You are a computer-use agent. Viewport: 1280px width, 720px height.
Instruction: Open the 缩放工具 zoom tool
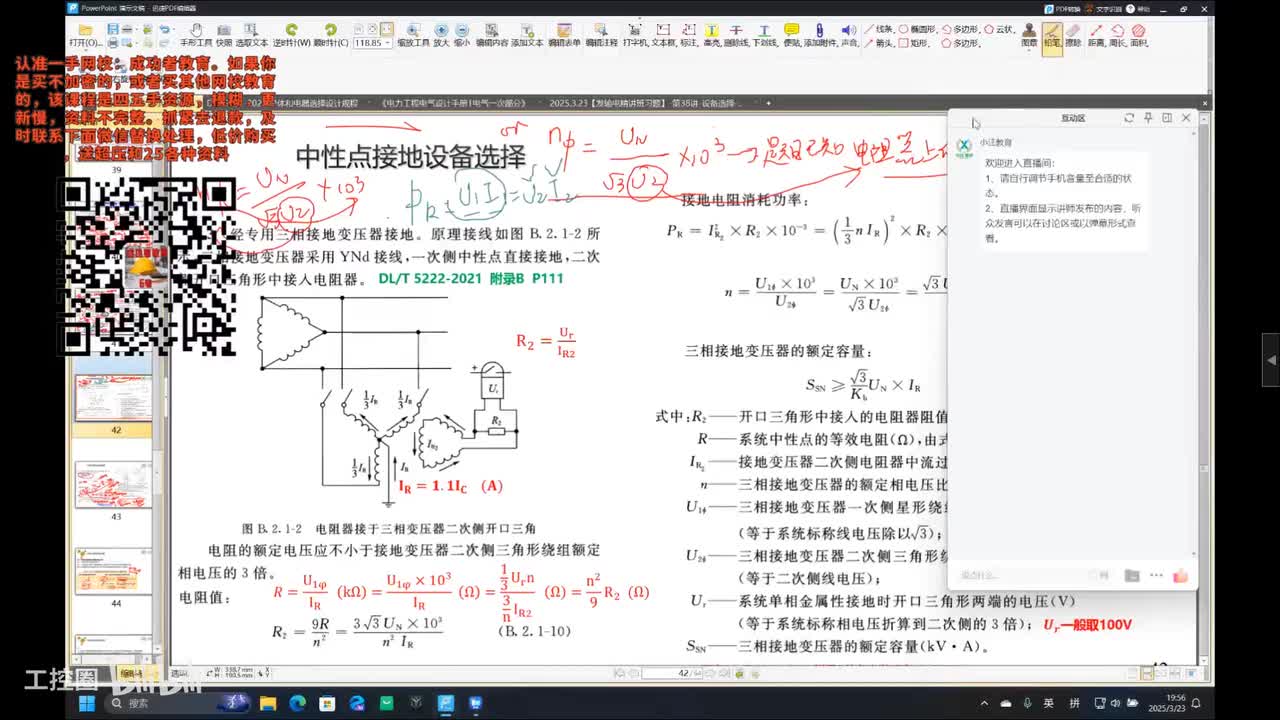(x=413, y=37)
